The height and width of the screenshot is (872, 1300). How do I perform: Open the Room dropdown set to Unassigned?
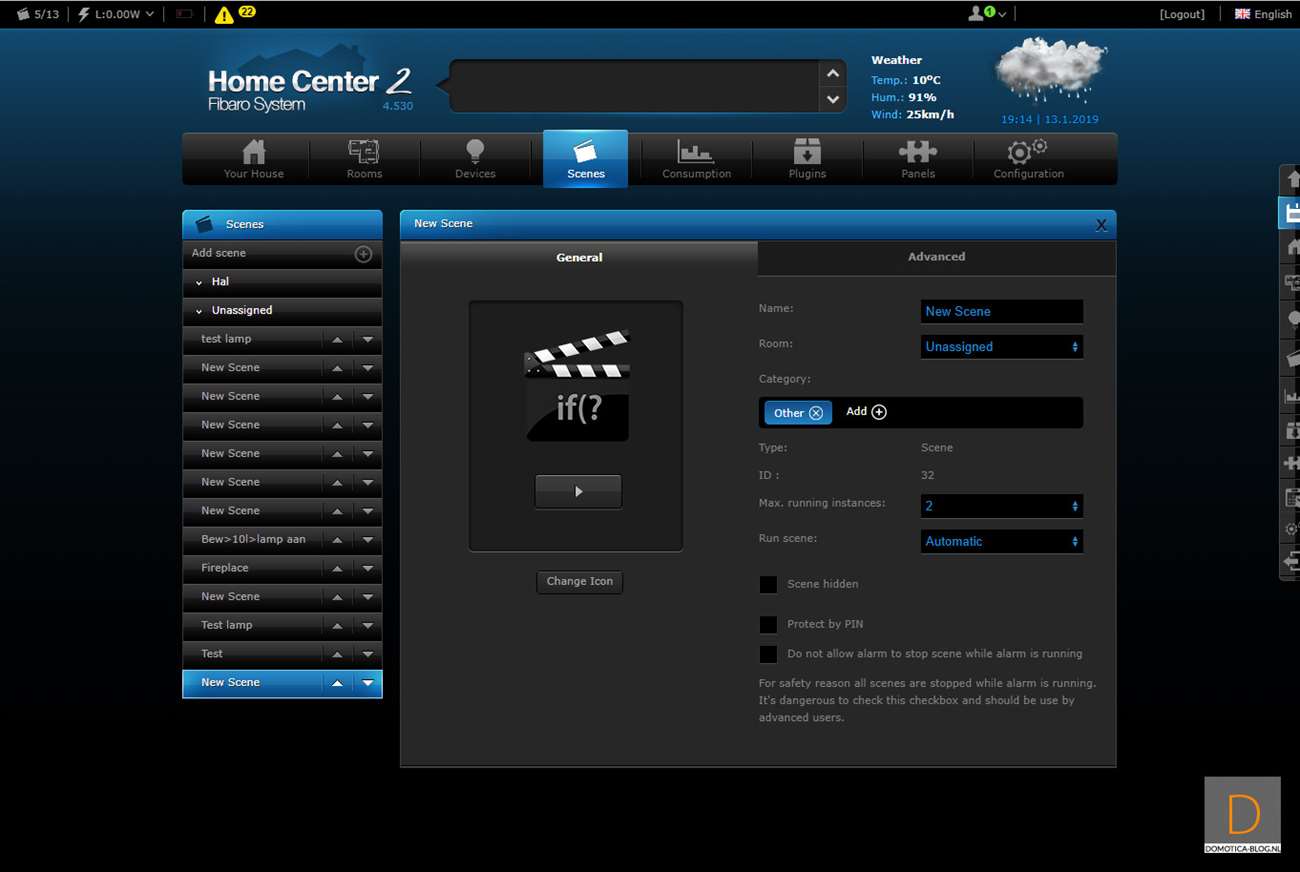[1001, 347]
